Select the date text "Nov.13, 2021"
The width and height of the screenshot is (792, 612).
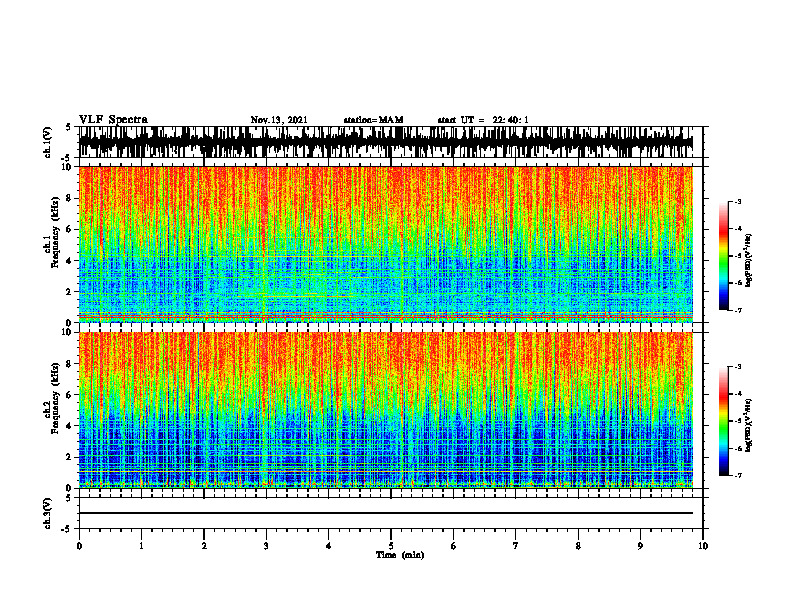click(x=279, y=120)
